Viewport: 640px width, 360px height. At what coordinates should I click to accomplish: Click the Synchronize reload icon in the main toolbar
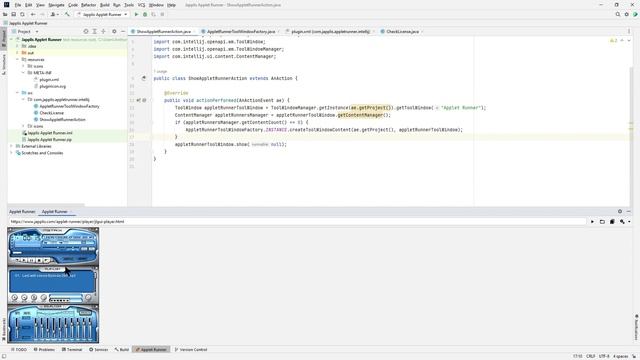(x=22, y=14)
